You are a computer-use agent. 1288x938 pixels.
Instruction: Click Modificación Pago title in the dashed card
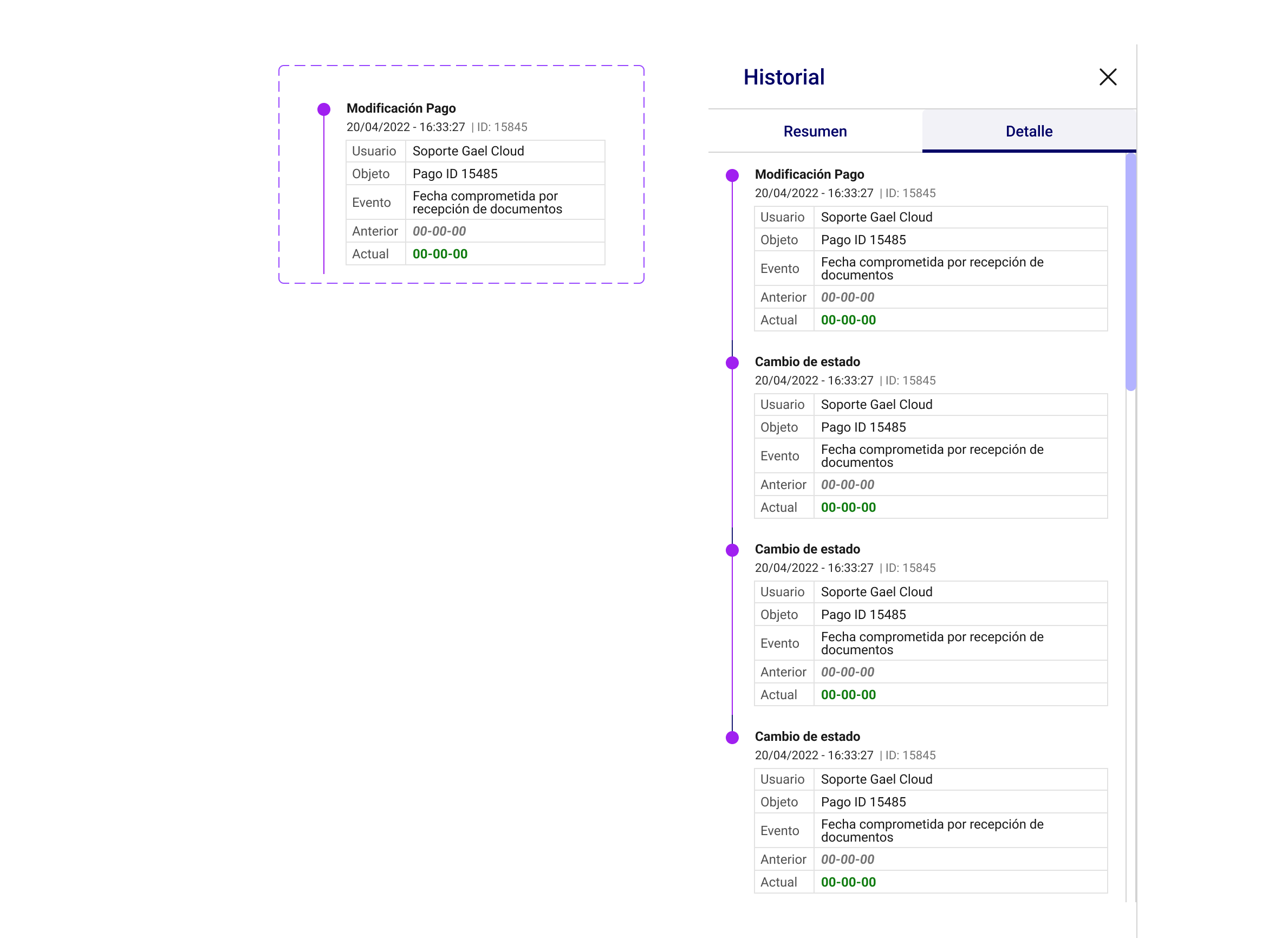401,108
